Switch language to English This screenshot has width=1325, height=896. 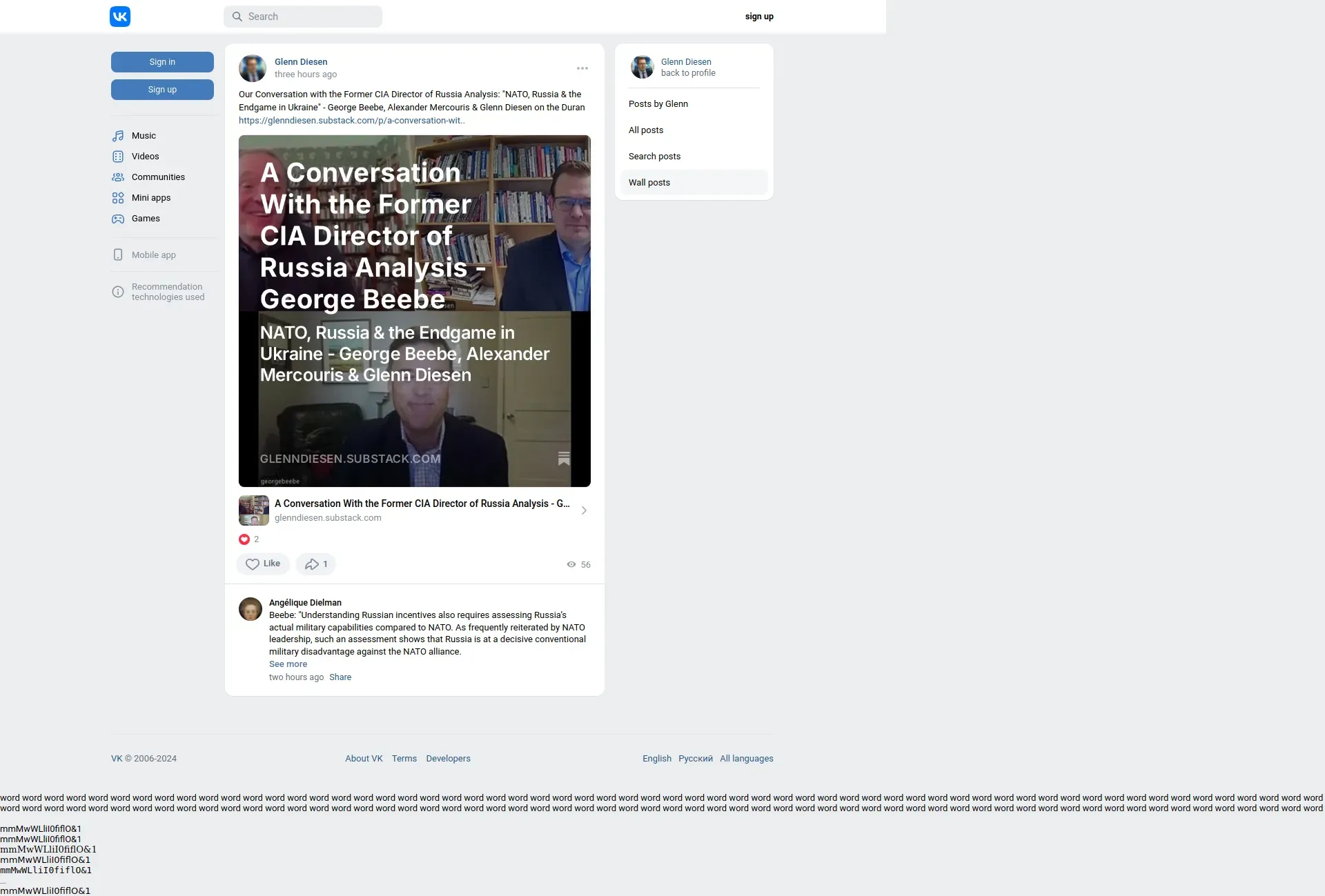click(657, 759)
